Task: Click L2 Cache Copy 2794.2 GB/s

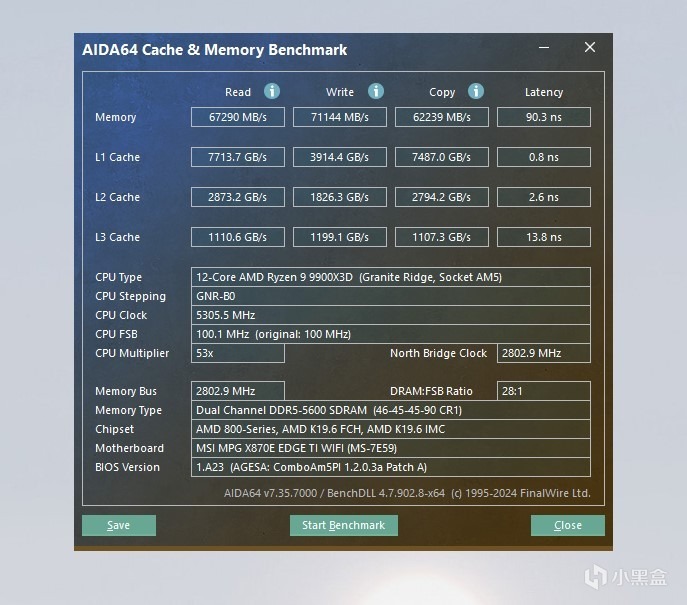Action: [x=442, y=197]
